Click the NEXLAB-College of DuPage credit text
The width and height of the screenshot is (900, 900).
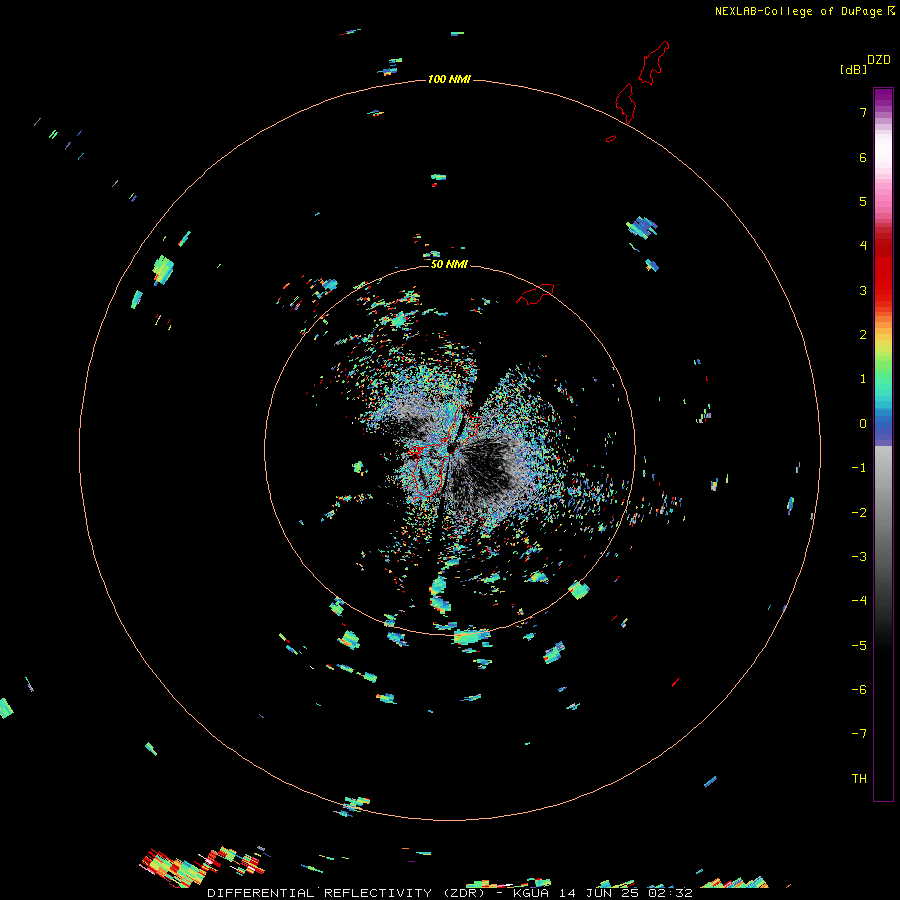tap(798, 11)
